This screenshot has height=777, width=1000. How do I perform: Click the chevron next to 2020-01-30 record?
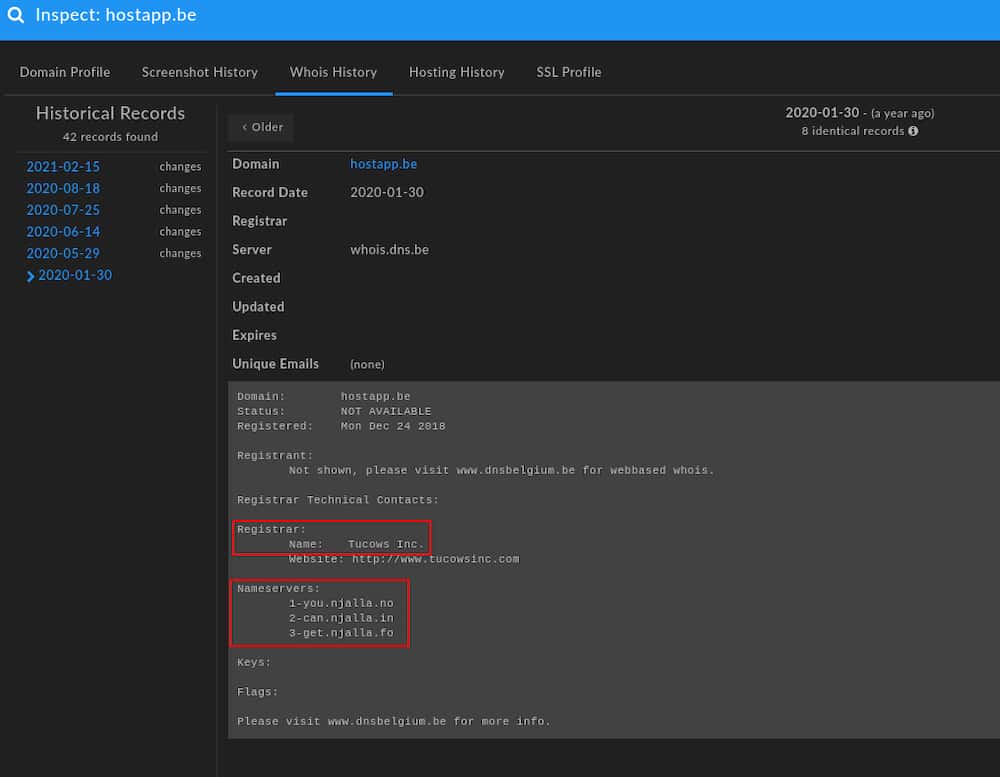(30, 276)
